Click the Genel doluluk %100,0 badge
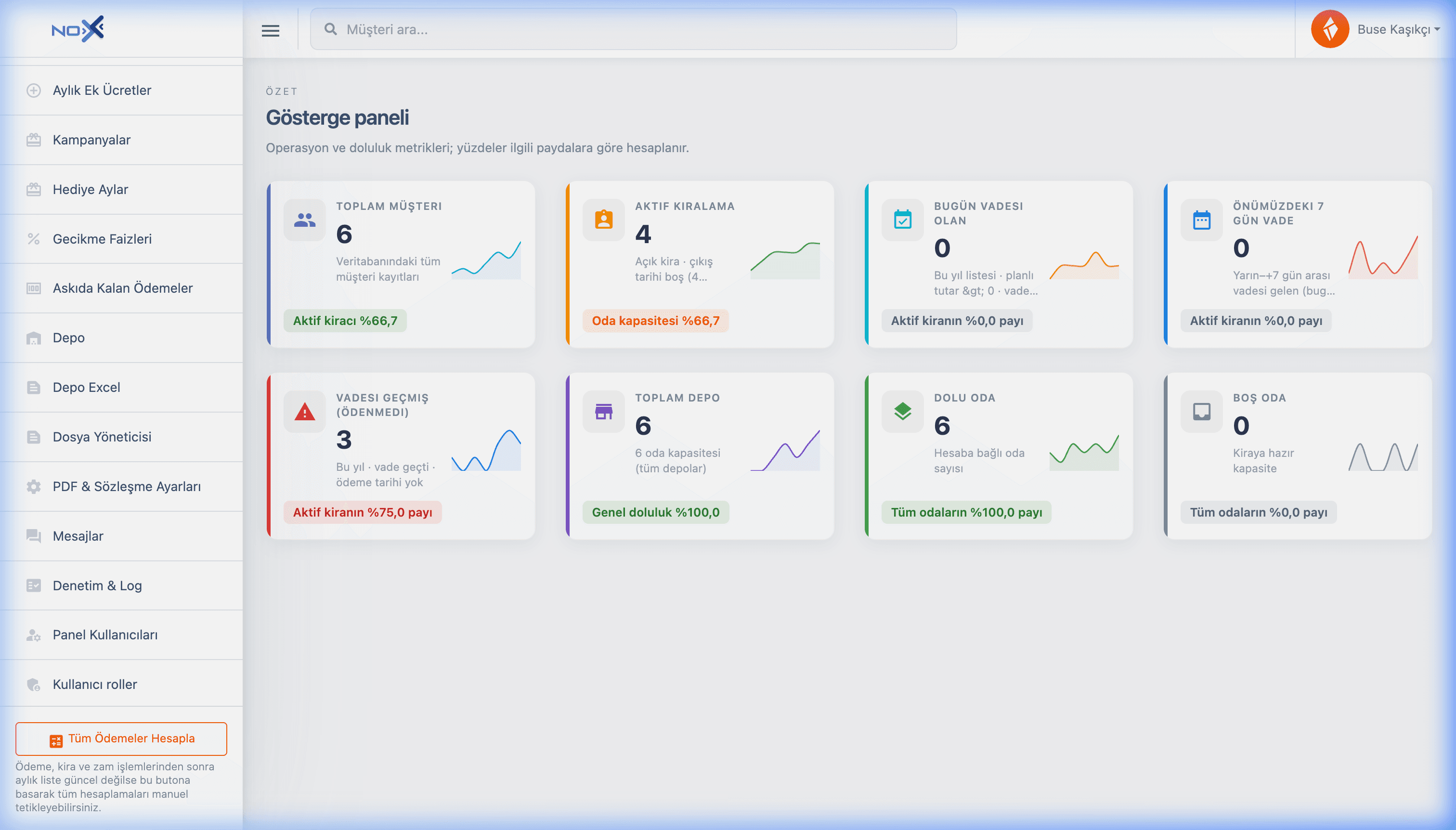This screenshot has height=830, width=1456. point(656,512)
